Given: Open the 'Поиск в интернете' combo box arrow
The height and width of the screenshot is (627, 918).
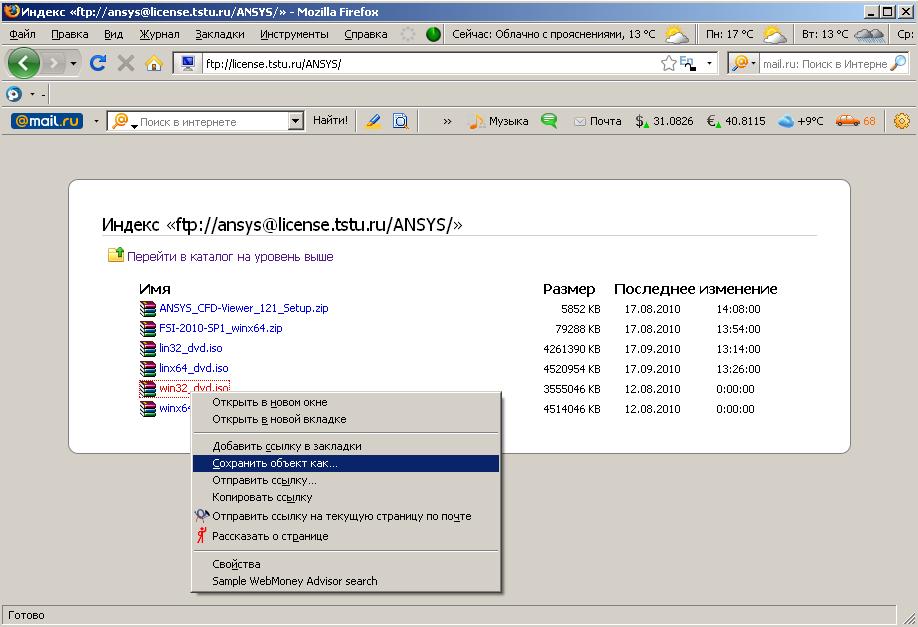Looking at the screenshot, I should coord(296,121).
